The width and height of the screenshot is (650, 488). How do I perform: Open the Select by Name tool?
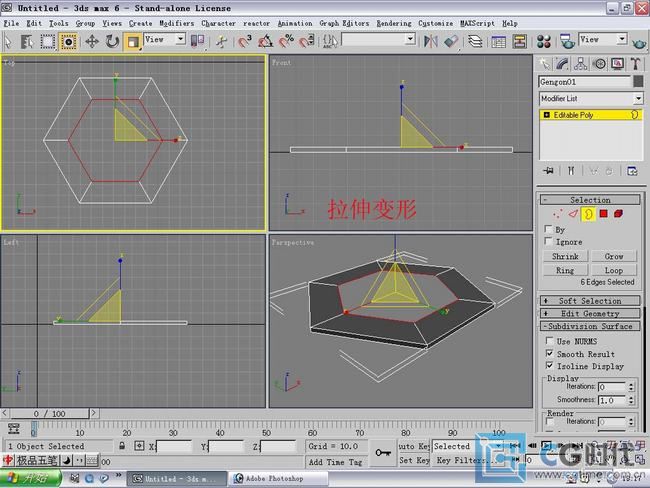click(x=27, y=41)
